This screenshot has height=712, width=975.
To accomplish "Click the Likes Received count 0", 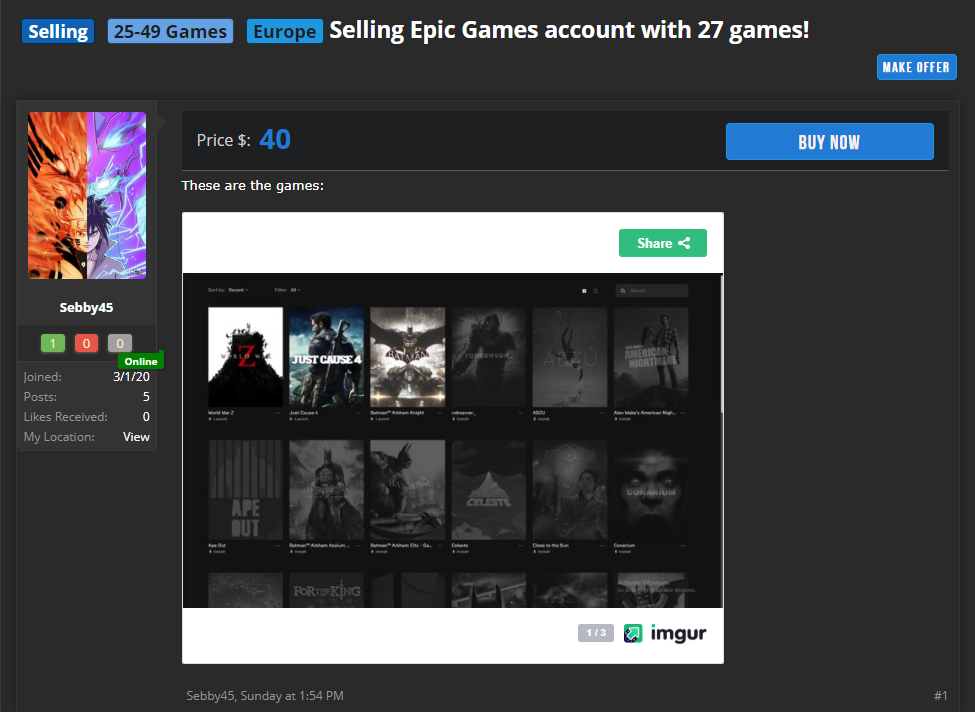I will tap(146, 417).
